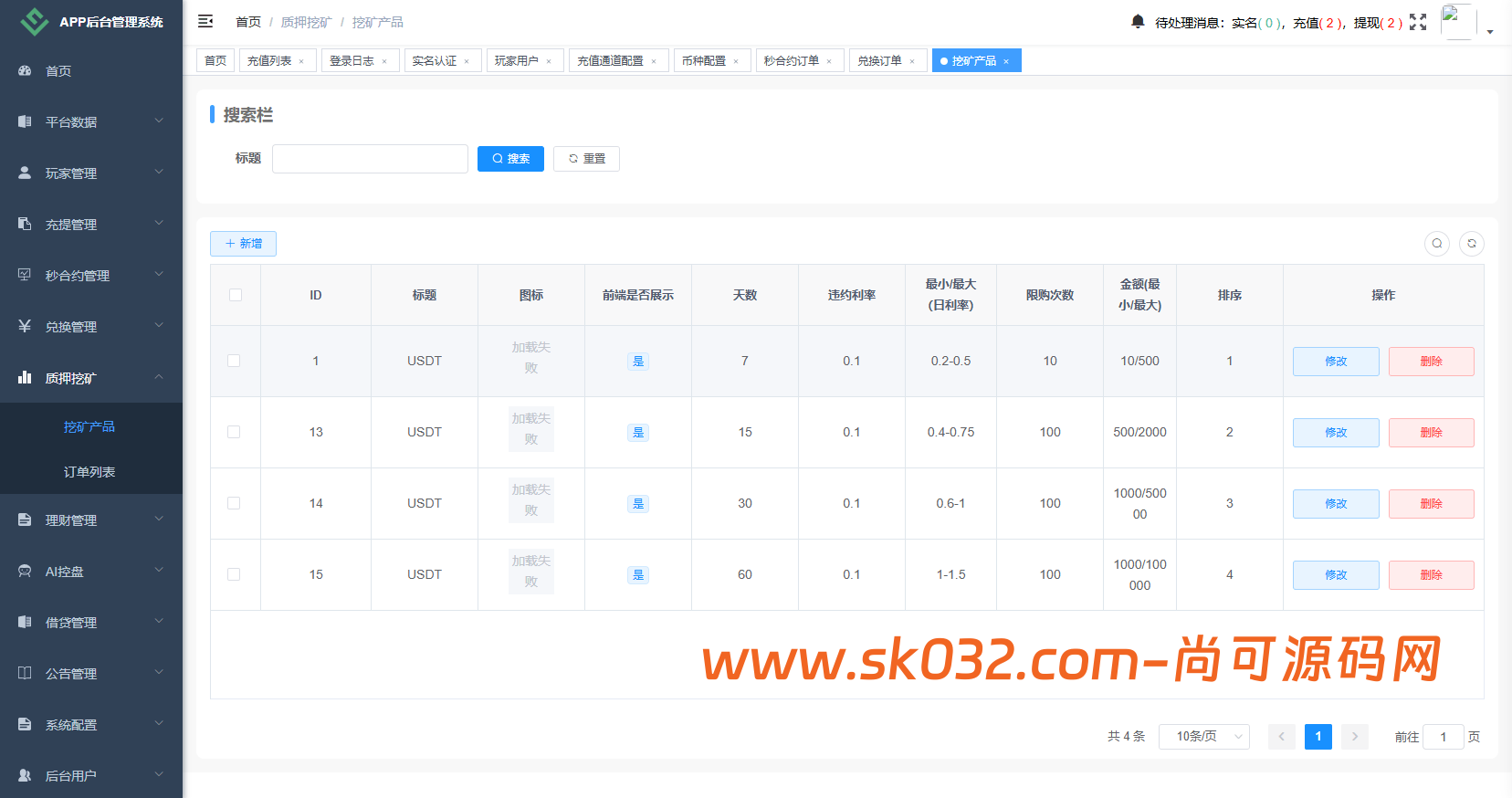1512x798 pixels.
Task: Select all rows with header checkbox
Action: pyautogui.click(x=236, y=295)
